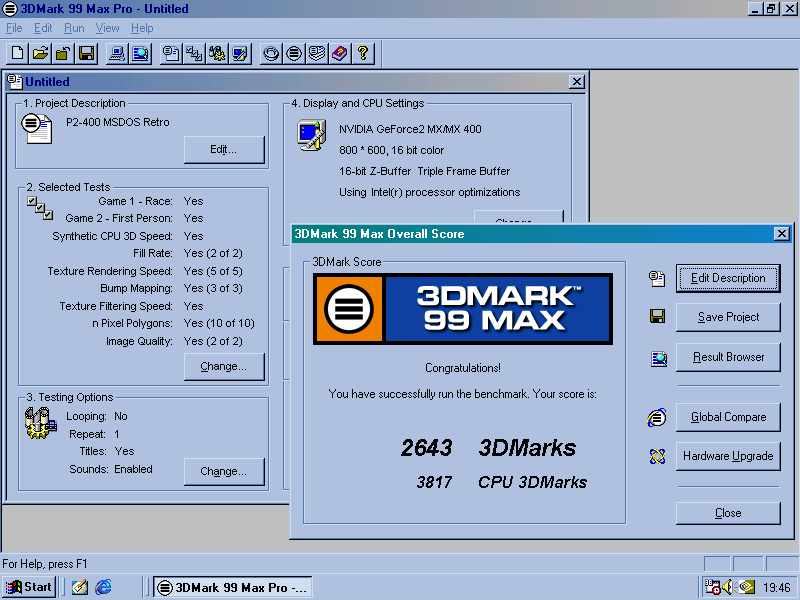Image resolution: width=800 pixels, height=600 pixels.
Task: Click the Hardware Upgrade button
Action: click(x=728, y=456)
